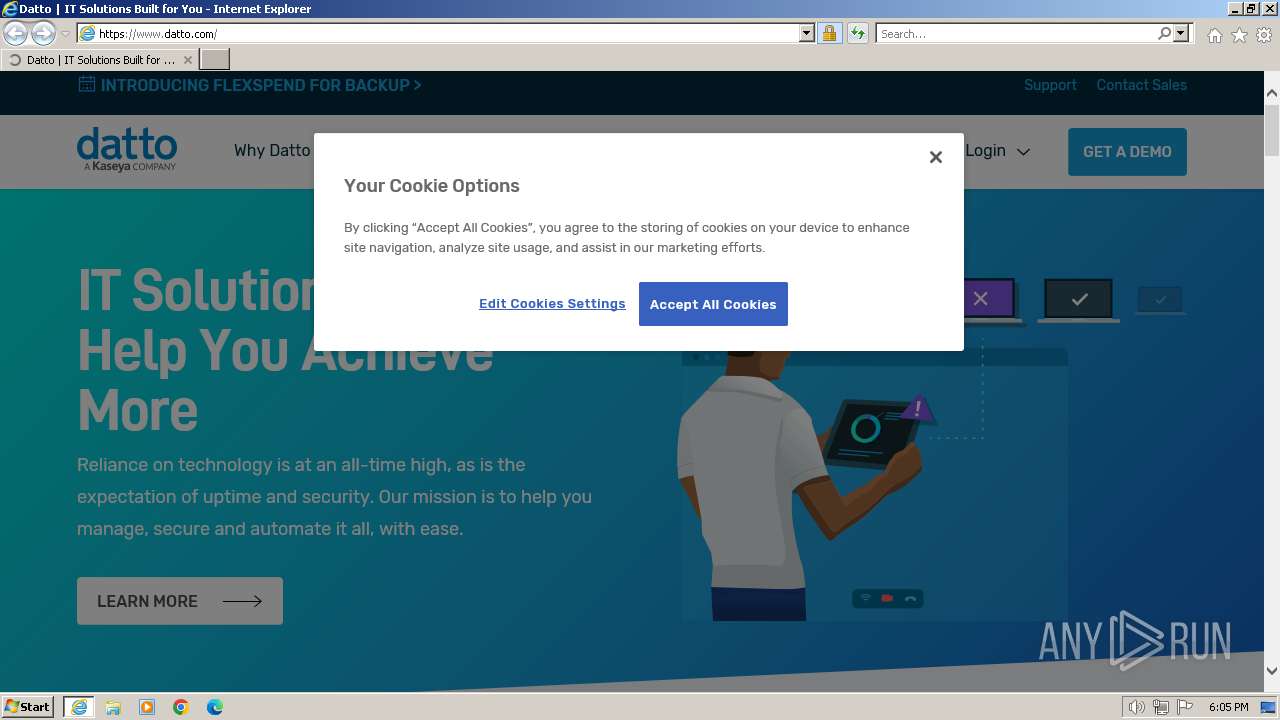
Task: Open the Home page icon
Action: (x=1214, y=35)
